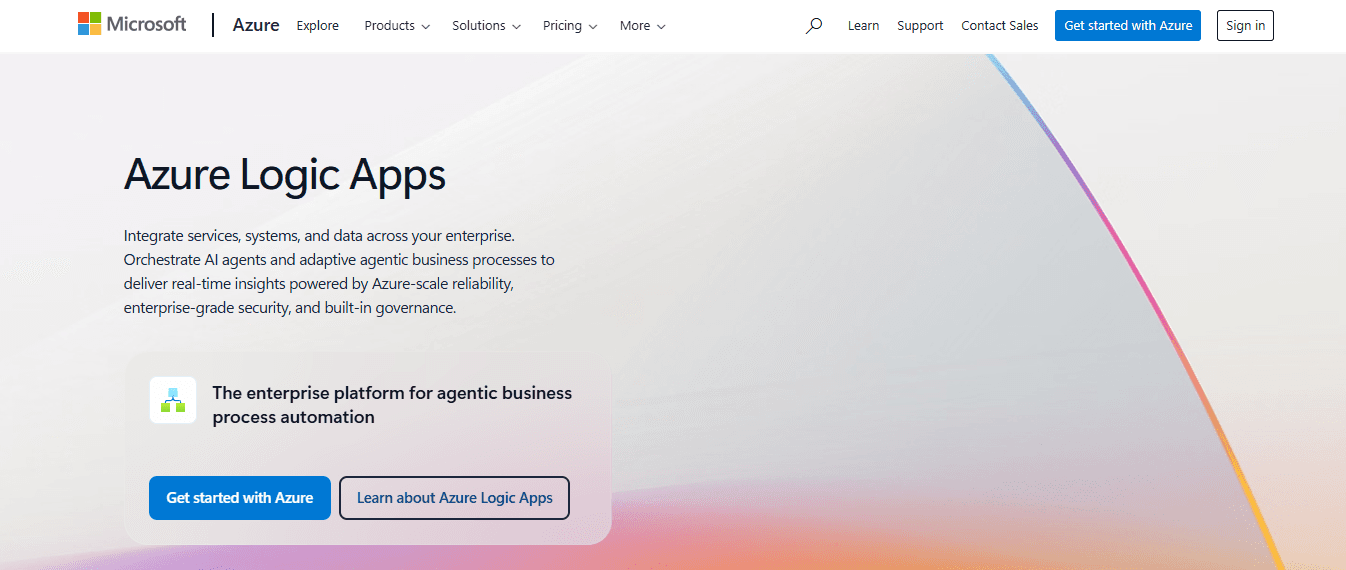Go to Azure home link

point(256,25)
